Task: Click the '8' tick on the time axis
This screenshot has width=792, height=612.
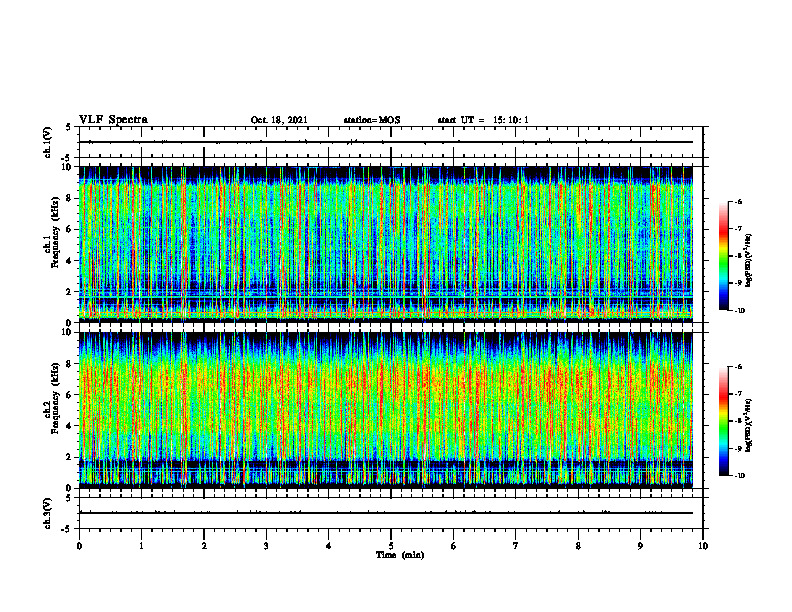Action: pos(578,546)
